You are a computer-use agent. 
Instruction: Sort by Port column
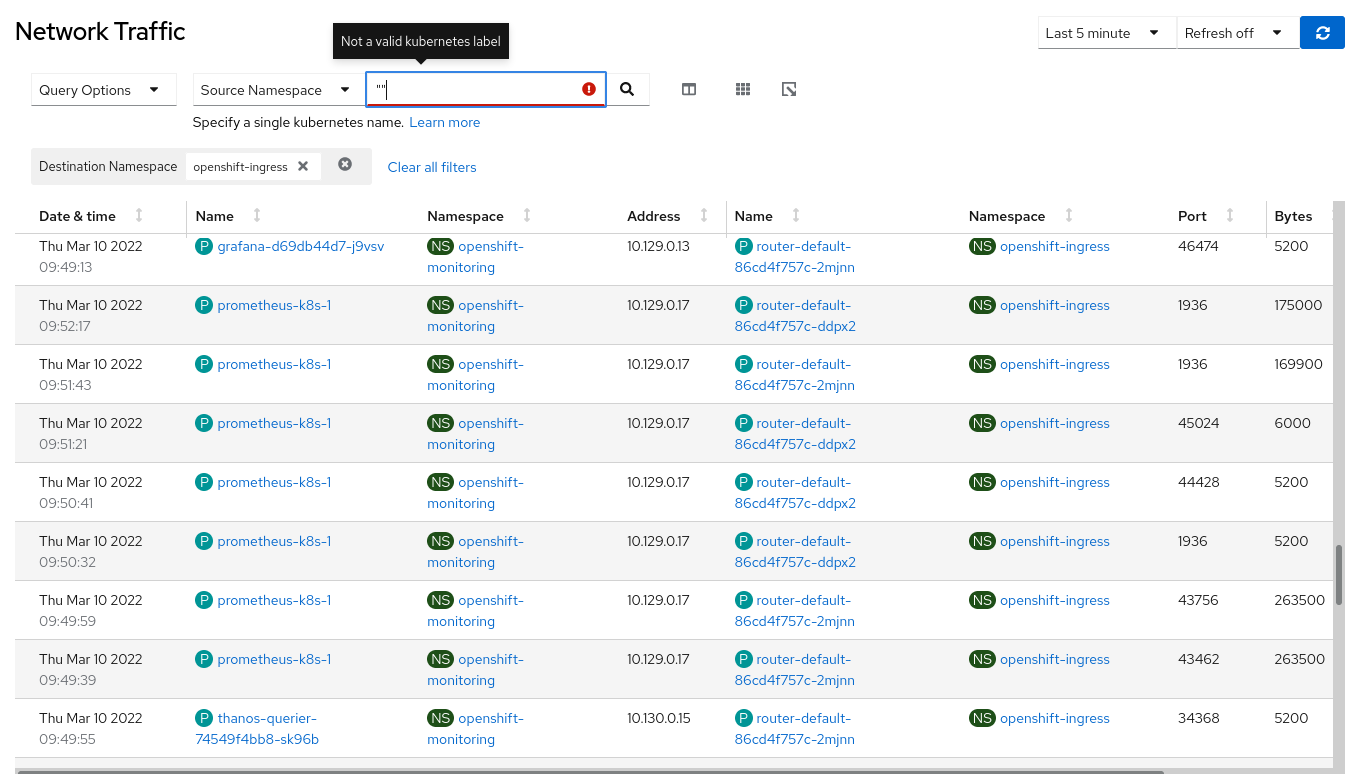coord(1230,216)
